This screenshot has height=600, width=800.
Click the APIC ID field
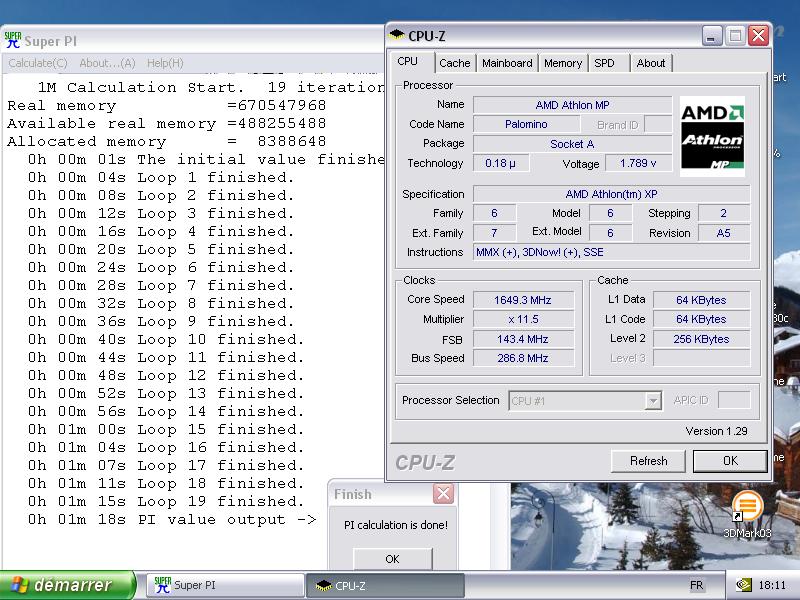tap(734, 400)
